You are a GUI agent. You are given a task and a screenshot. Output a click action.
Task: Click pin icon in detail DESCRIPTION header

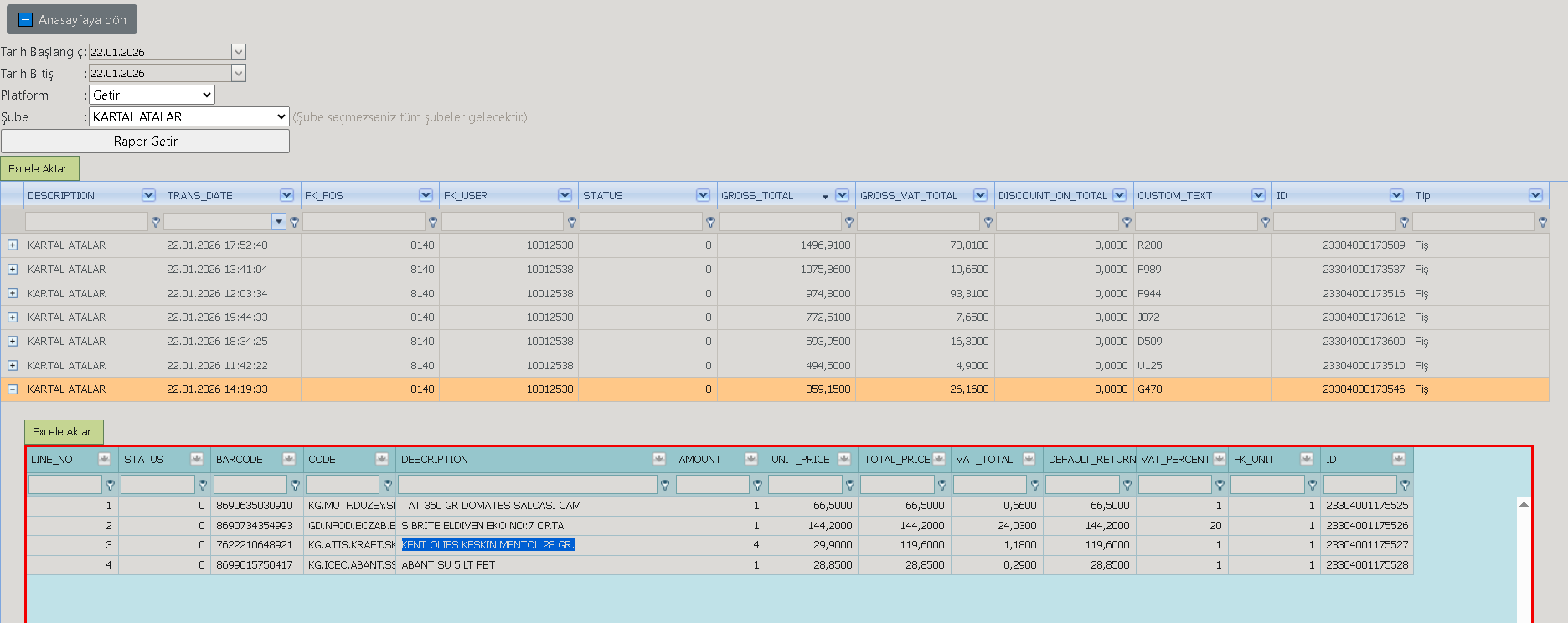tap(659, 459)
